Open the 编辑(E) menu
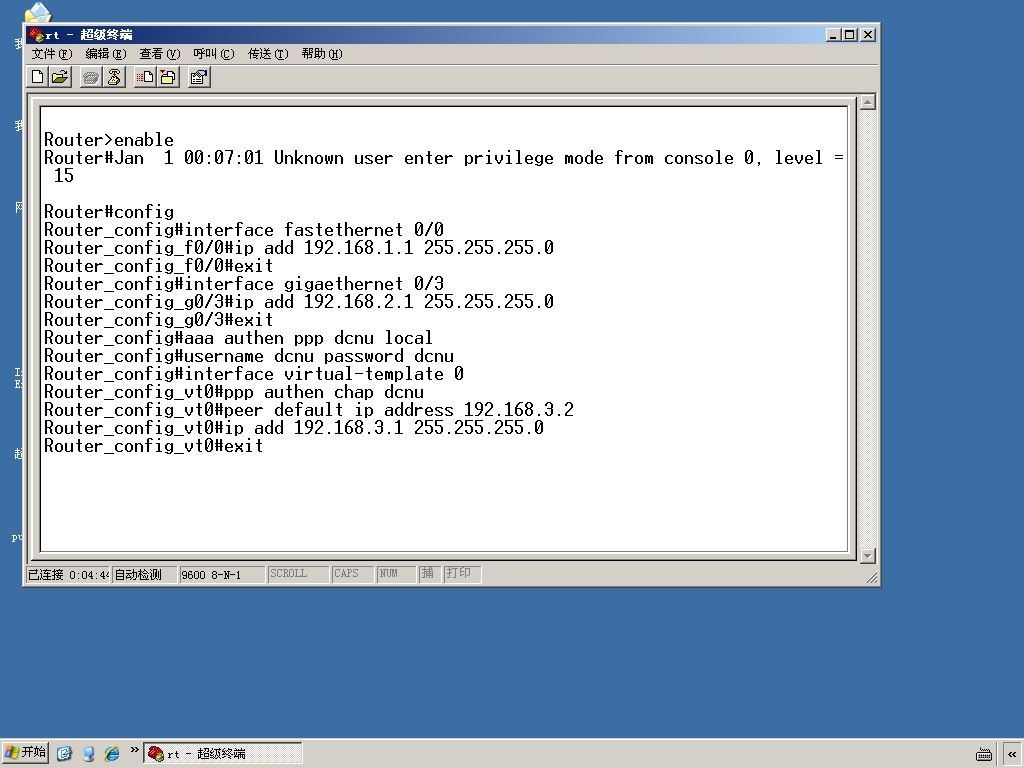The width and height of the screenshot is (1024, 768). point(106,54)
